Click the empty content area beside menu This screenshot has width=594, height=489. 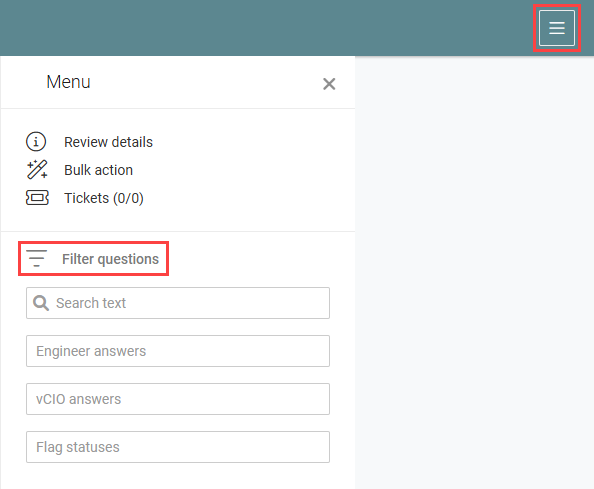pyautogui.click(x=474, y=273)
